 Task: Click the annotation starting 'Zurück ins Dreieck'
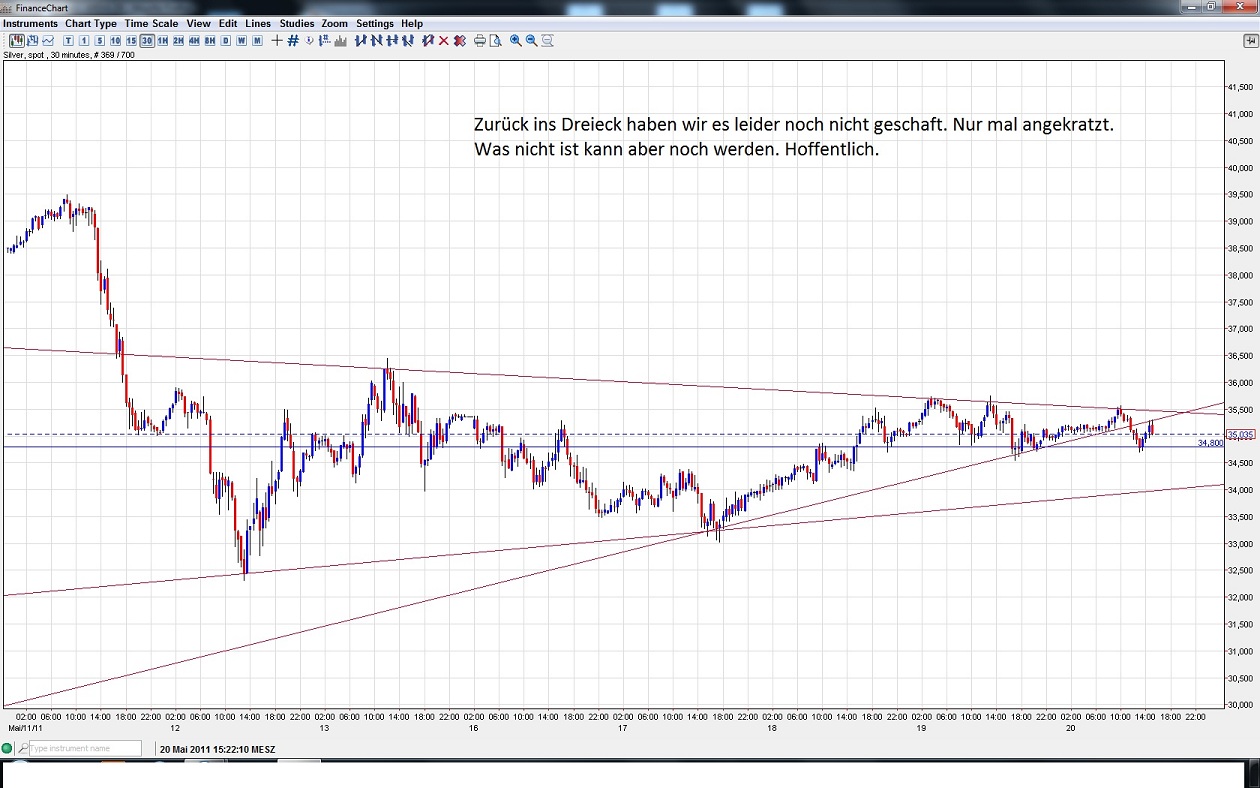click(793, 137)
